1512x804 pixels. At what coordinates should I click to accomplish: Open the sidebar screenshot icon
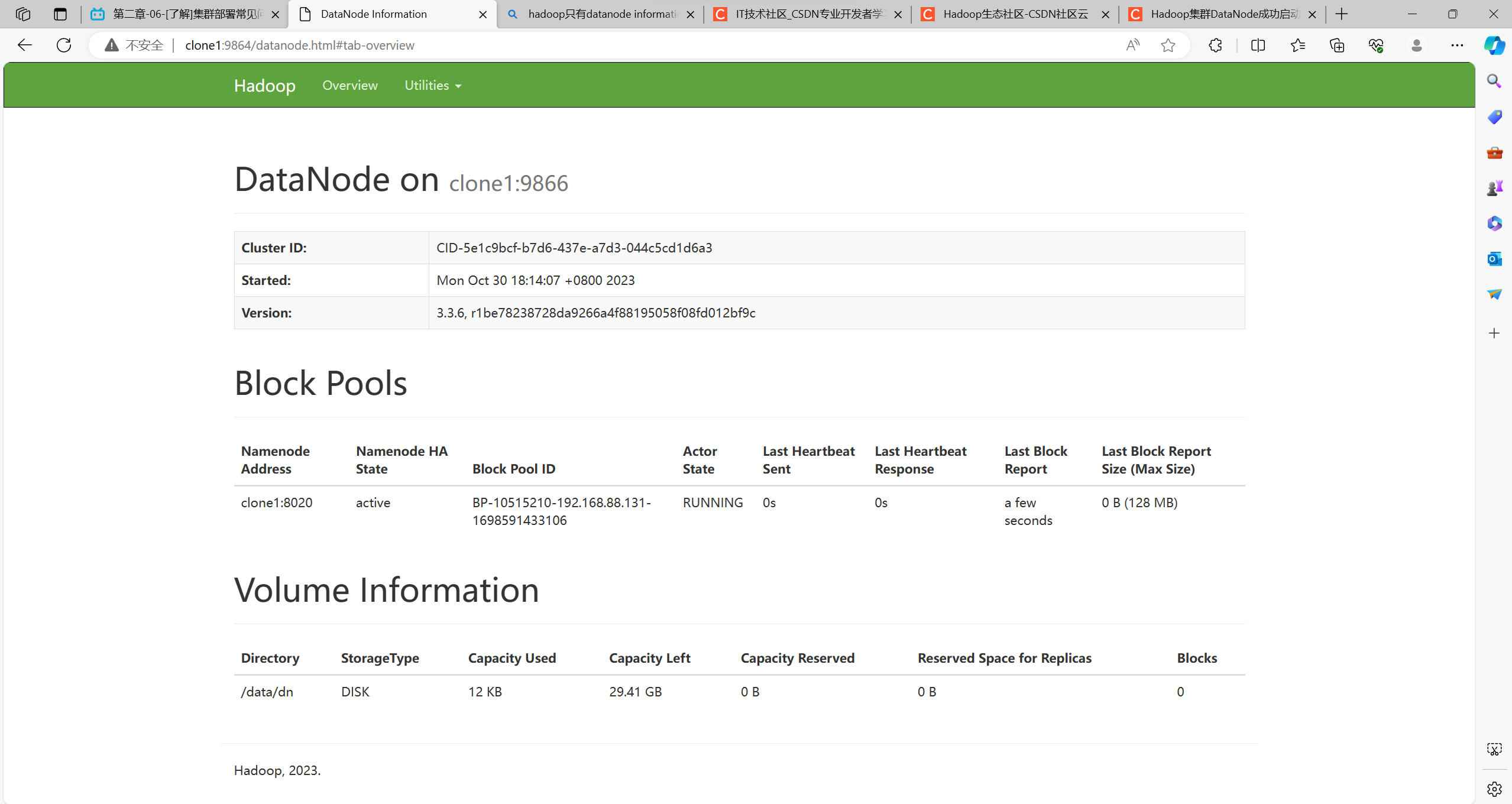click(x=1494, y=750)
